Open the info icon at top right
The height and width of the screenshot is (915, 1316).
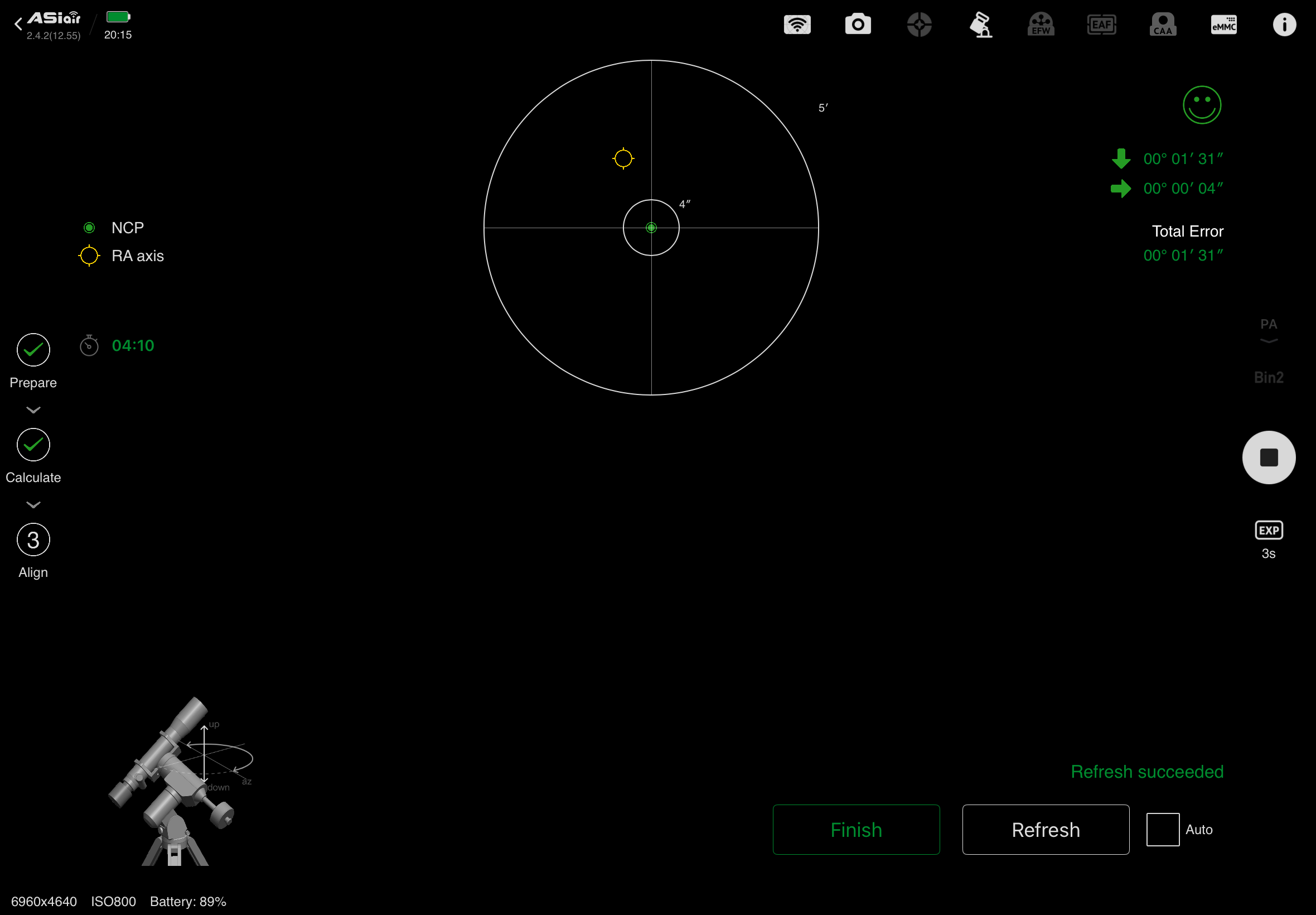pyautogui.click(x=1284, y=25)
